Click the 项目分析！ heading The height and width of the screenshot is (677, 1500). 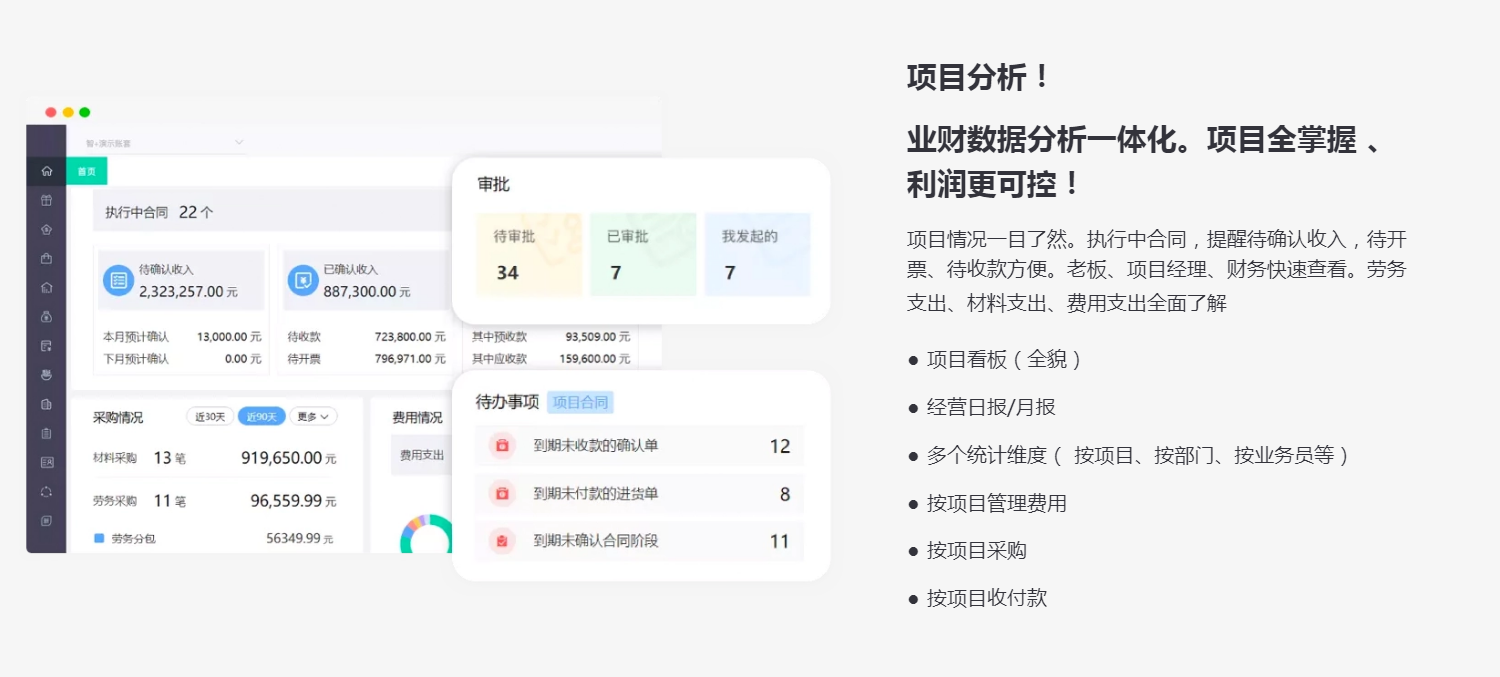click(978, 77)
